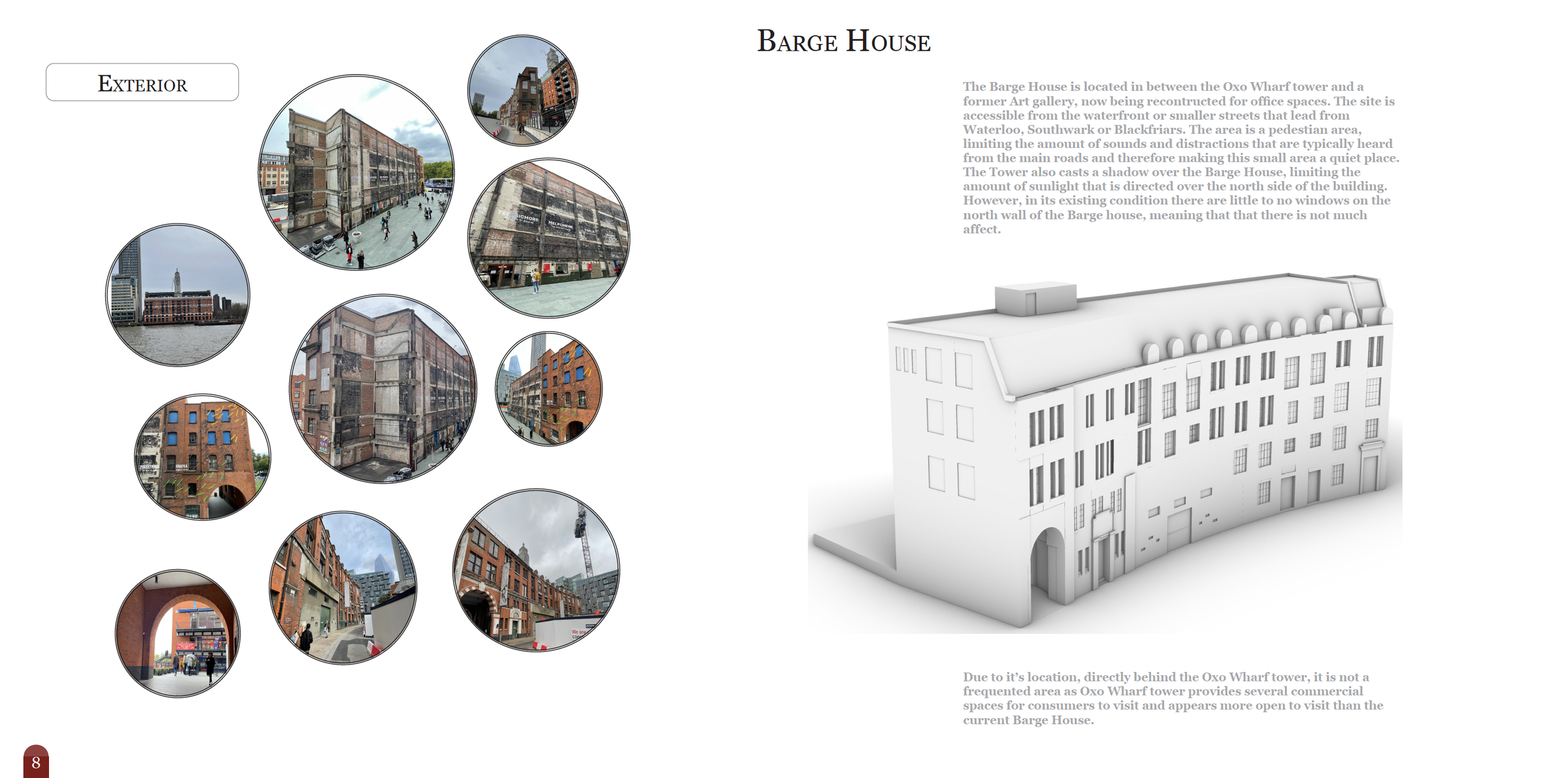Image resolution: width=1568 pixels, height=778 pixels.
Task: Click the brick archway passage photo
Action: 177,633
